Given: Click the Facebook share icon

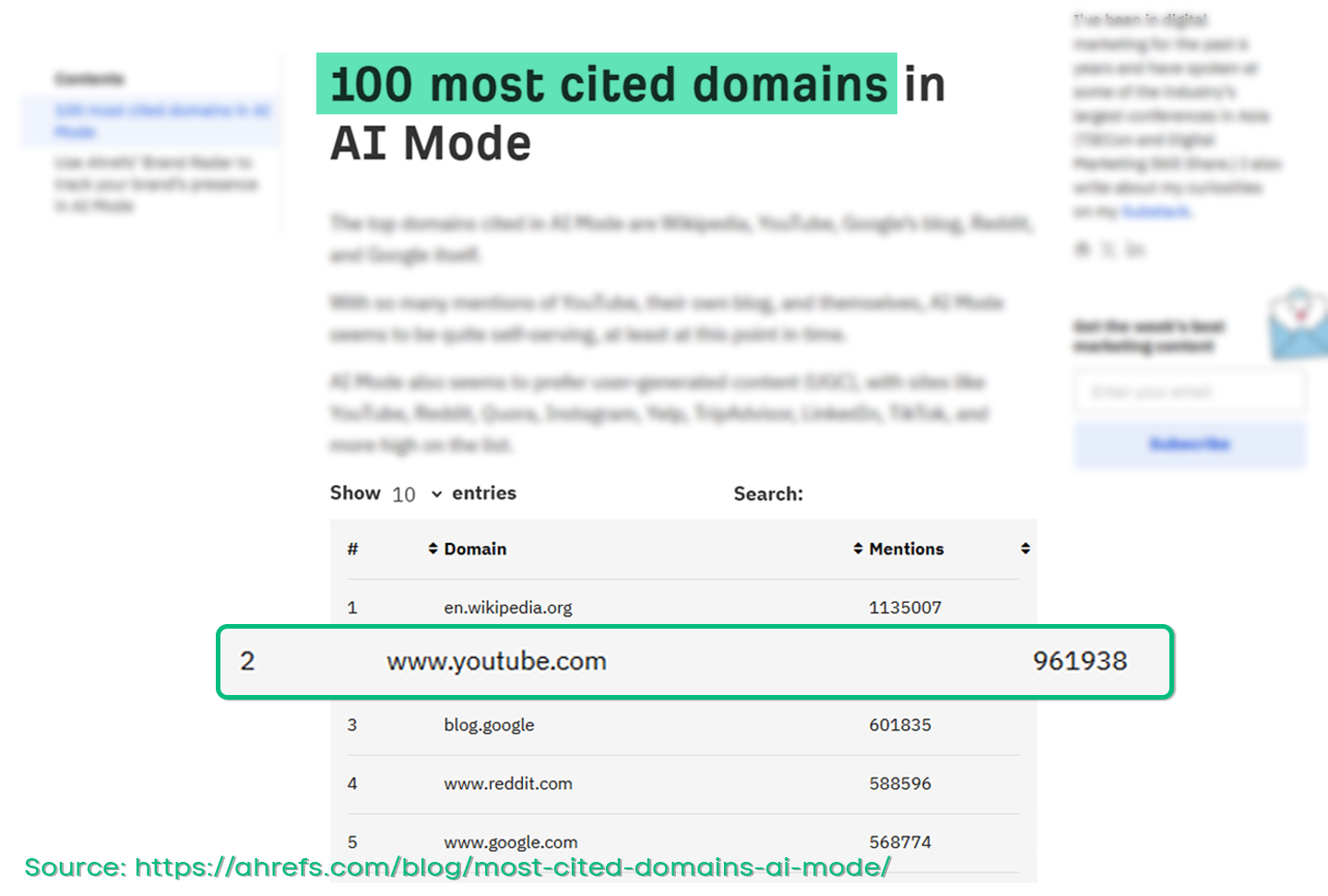Looking at the screenshot, I should [x=1082, y=249].
